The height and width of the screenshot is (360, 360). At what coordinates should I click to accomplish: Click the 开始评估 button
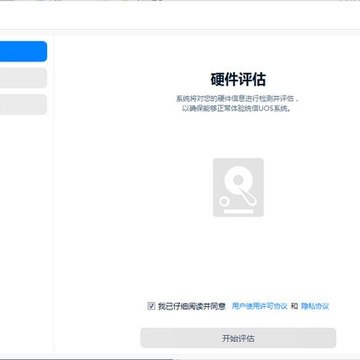(238, 338)
